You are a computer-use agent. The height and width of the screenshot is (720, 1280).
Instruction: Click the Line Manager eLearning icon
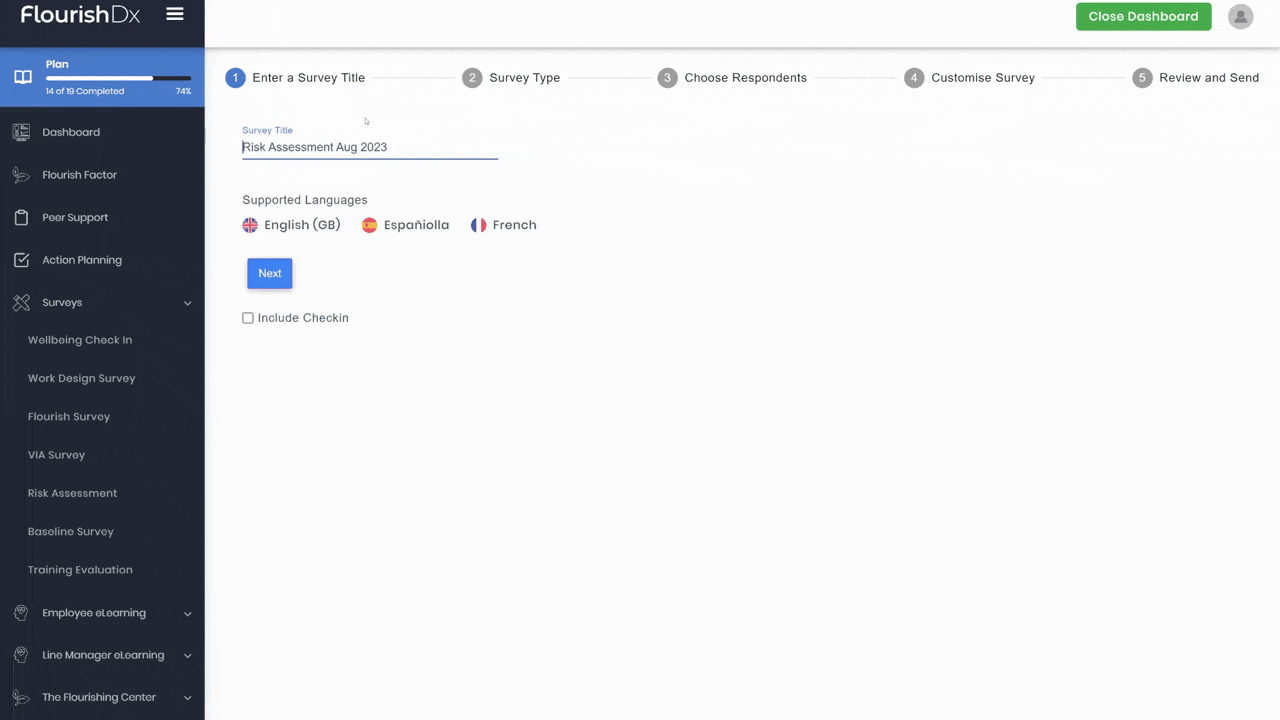21,655
